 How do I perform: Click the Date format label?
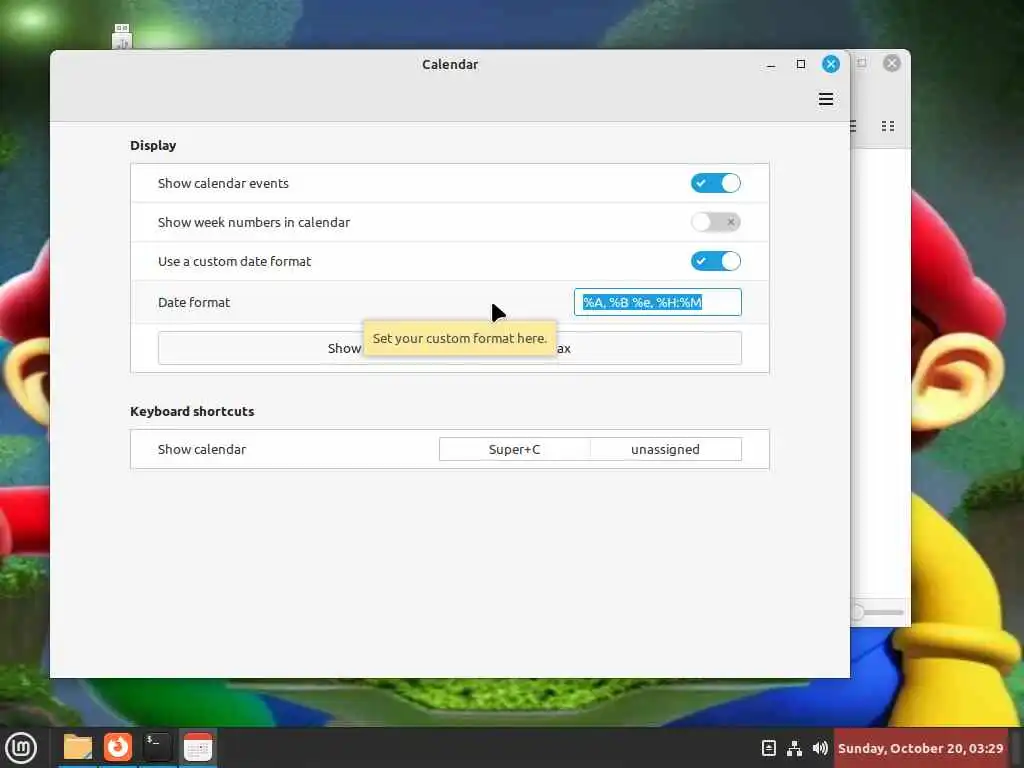(x=194, y=302)
